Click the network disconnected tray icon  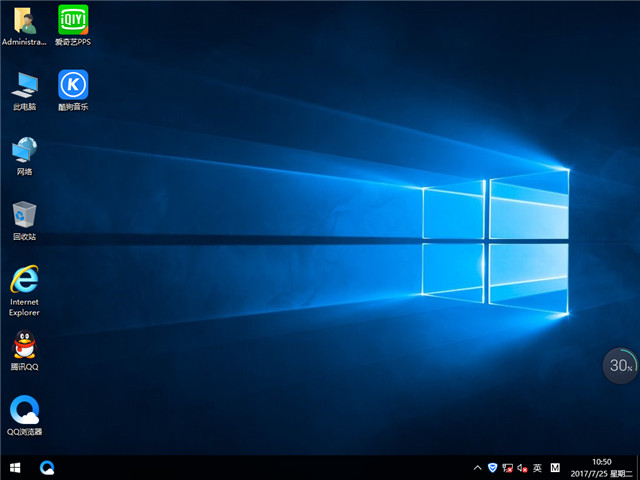[507, 468]
